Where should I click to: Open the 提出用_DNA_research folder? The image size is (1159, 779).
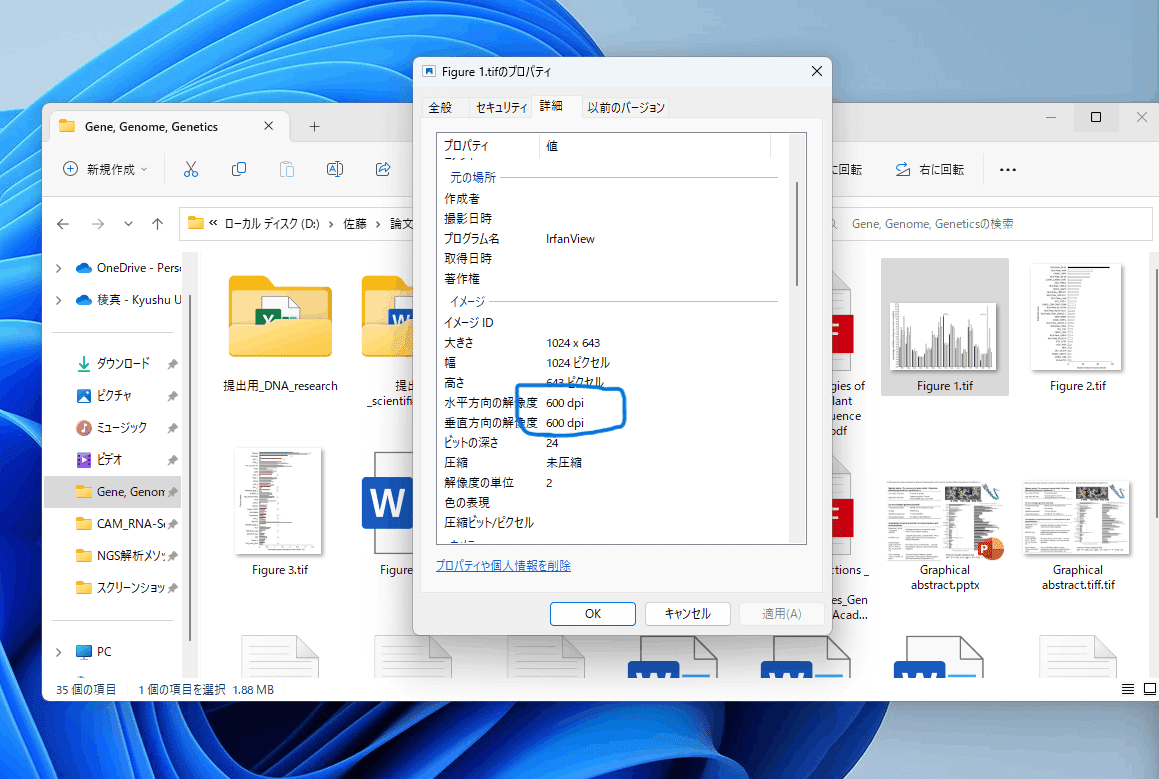point(280,334)
